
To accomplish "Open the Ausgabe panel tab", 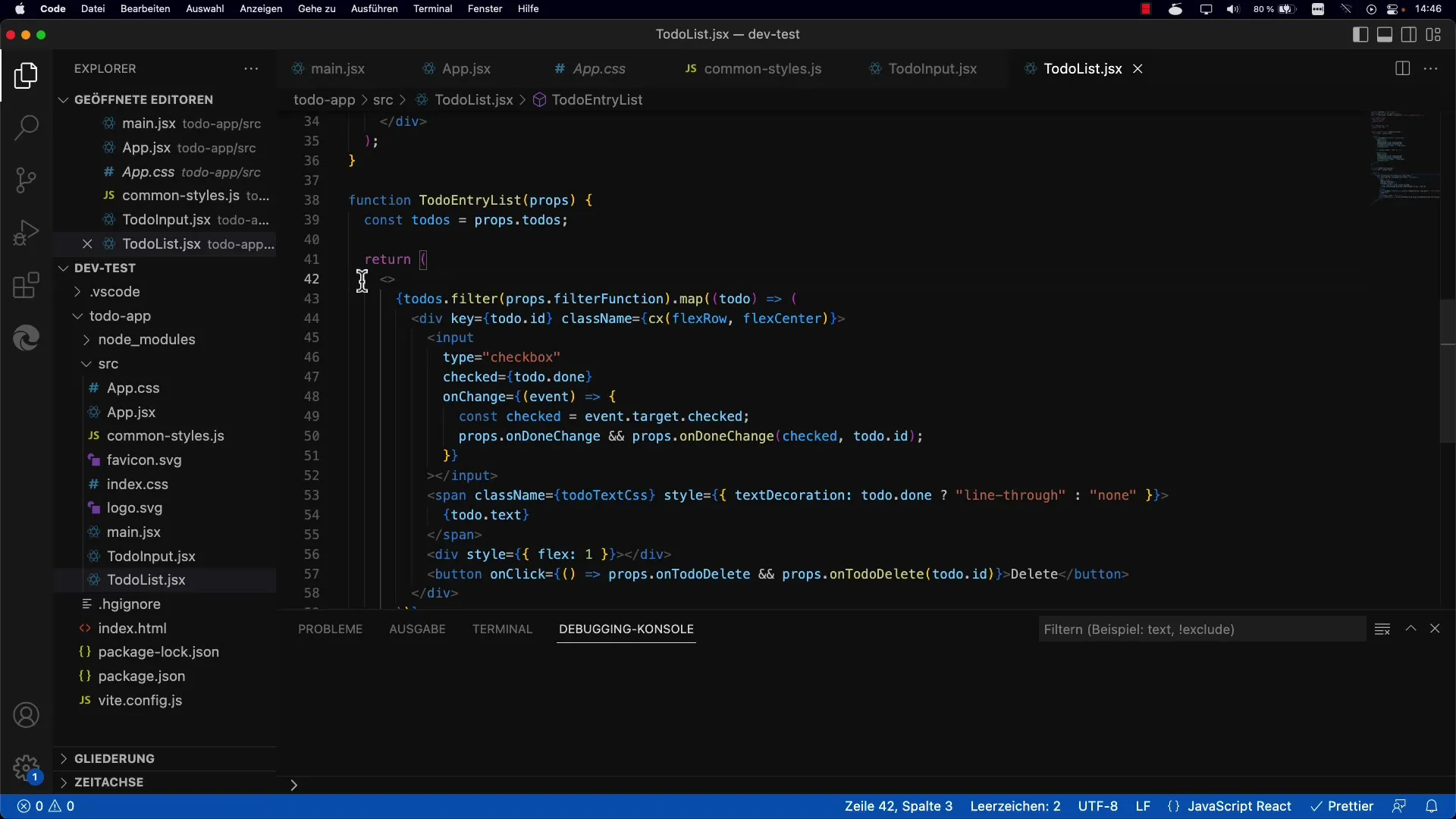I will click(417, 629).
